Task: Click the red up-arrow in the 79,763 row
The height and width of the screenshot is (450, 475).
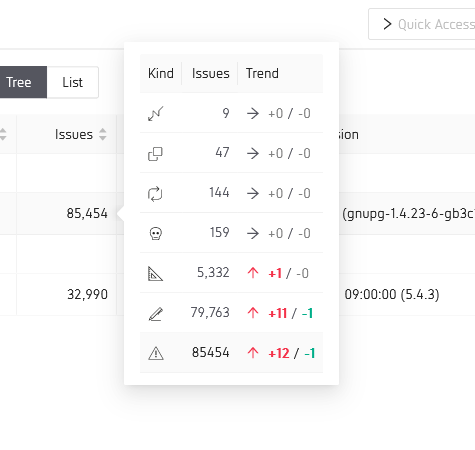Action: tap(253, 313)
